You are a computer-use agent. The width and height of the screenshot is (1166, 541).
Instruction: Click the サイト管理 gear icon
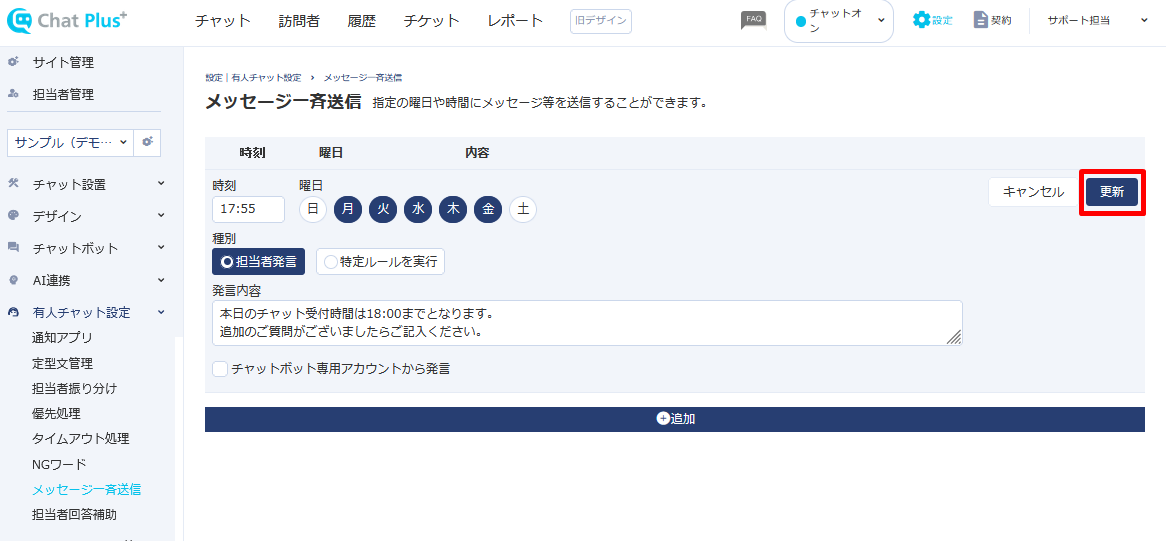13,62
